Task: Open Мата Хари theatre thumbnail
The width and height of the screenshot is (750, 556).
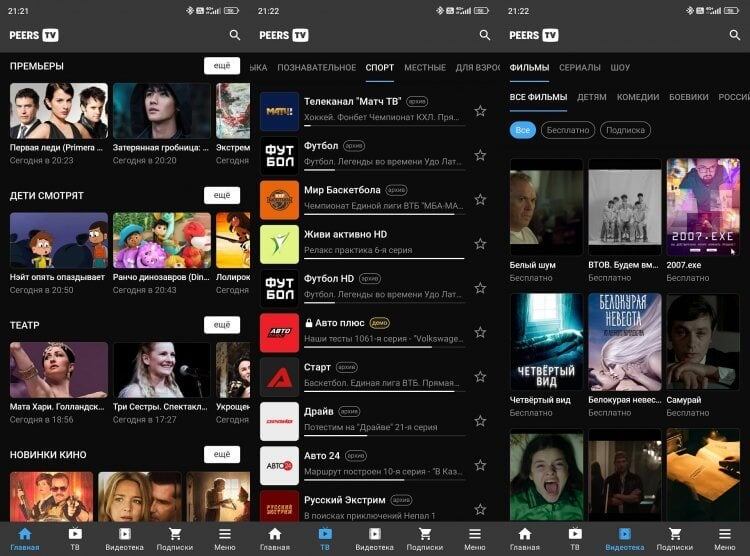Action: pyautogui.click(x=59, y=370)
